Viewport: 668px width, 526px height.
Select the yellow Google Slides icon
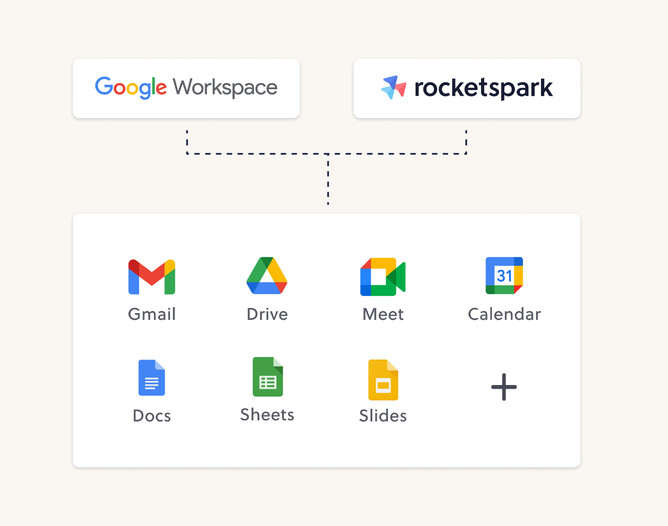pyautogui.click(x=383, y=379)
